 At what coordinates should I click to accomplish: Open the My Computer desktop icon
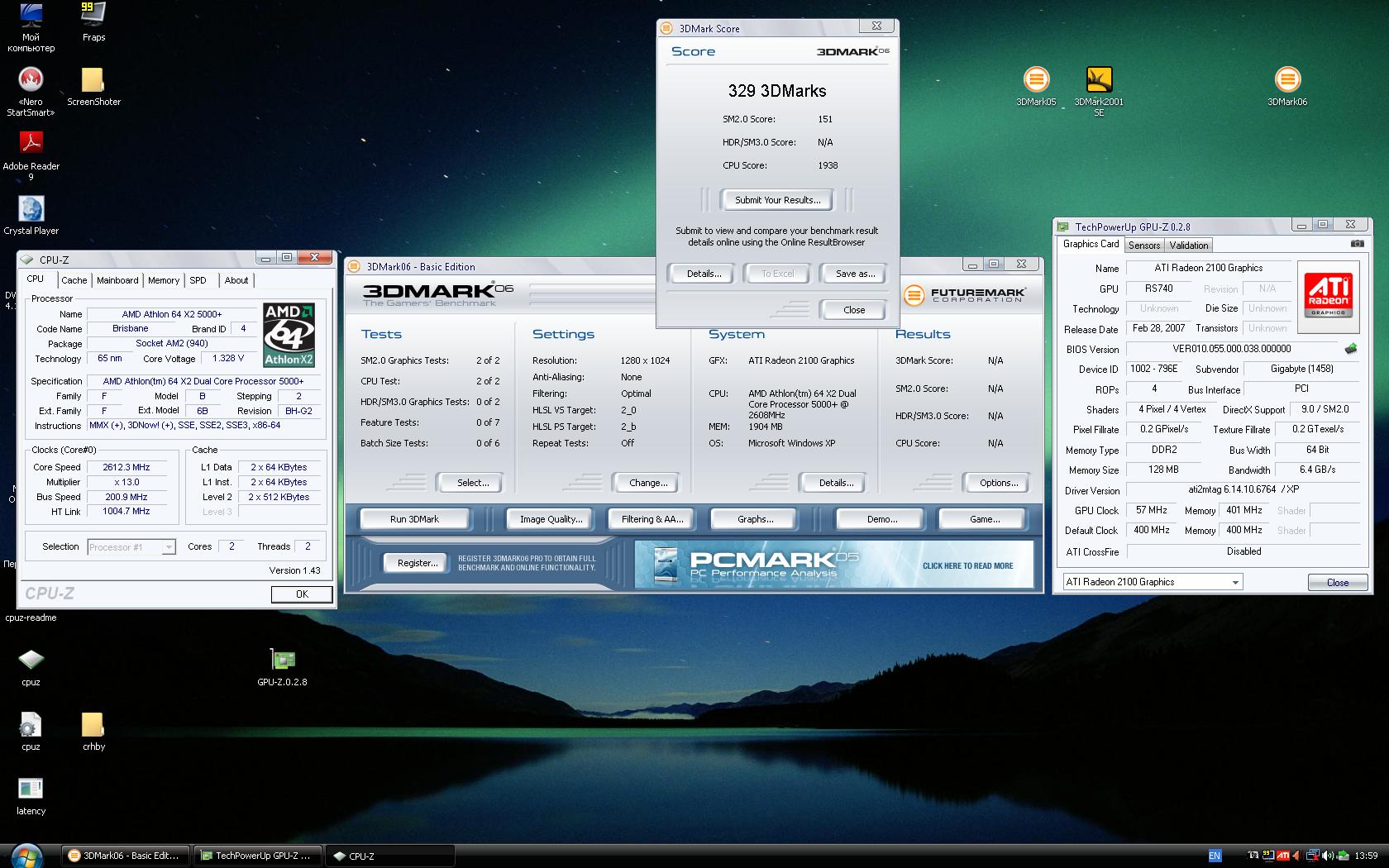(31, 26)
